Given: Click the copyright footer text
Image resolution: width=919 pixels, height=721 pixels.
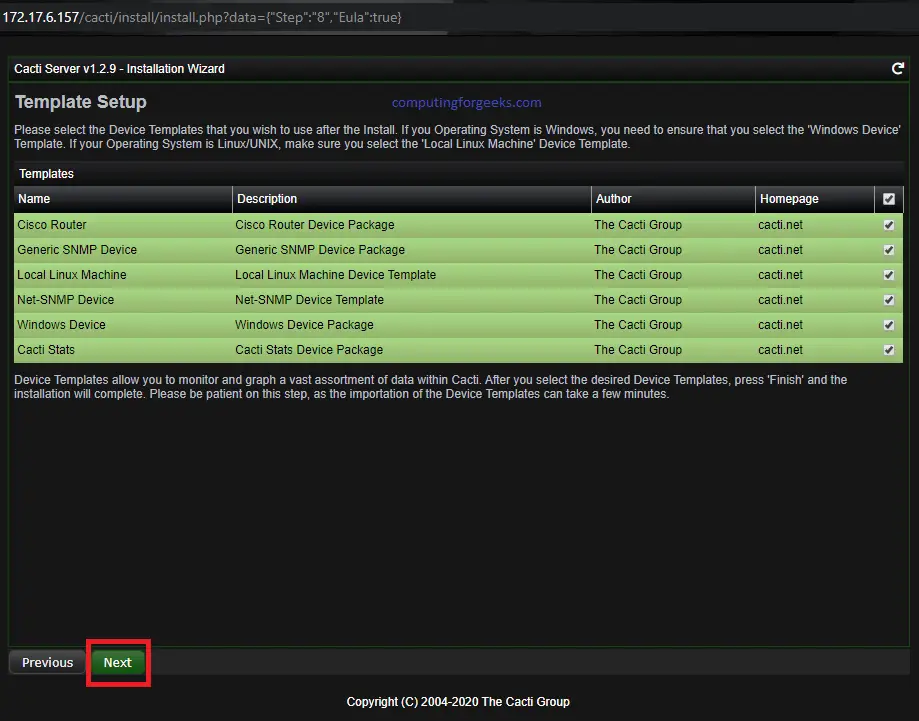Looking at the screenshot, I should pos(458,702).
